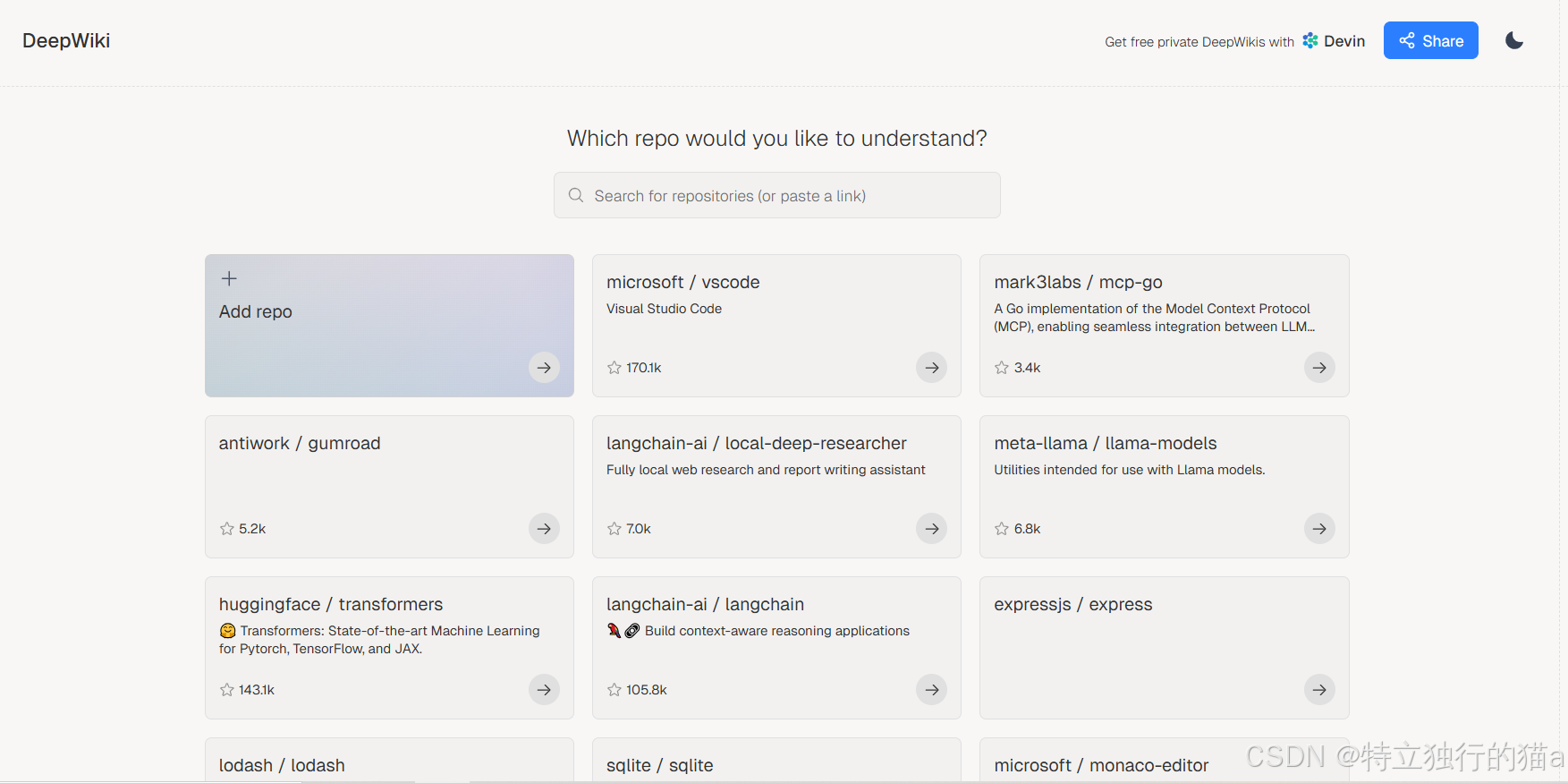Click the chain link emoji on langchain card
Image resolution: width=1568 pixels, height=783 pixels.
tap(631, 631)
